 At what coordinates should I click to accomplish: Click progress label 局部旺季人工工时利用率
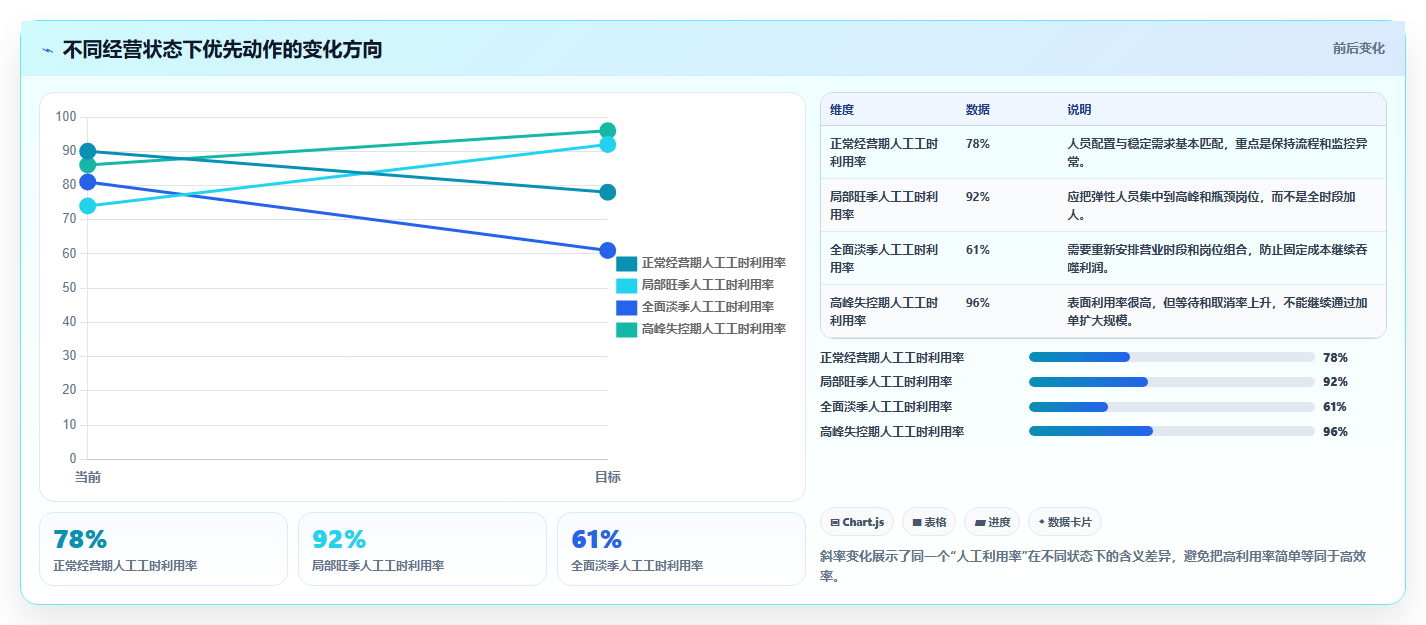[x=886, y=382]
